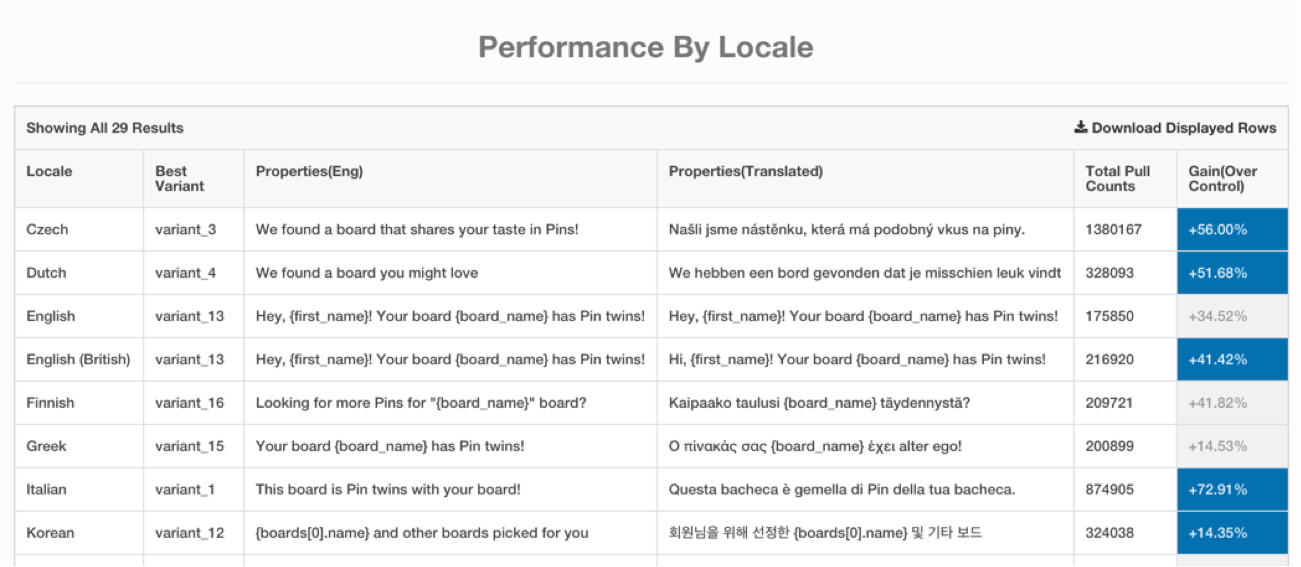Click the Gain(Over Control) column header
Viewport: 1301px width, 567px height.
[x=1223, y=178]
